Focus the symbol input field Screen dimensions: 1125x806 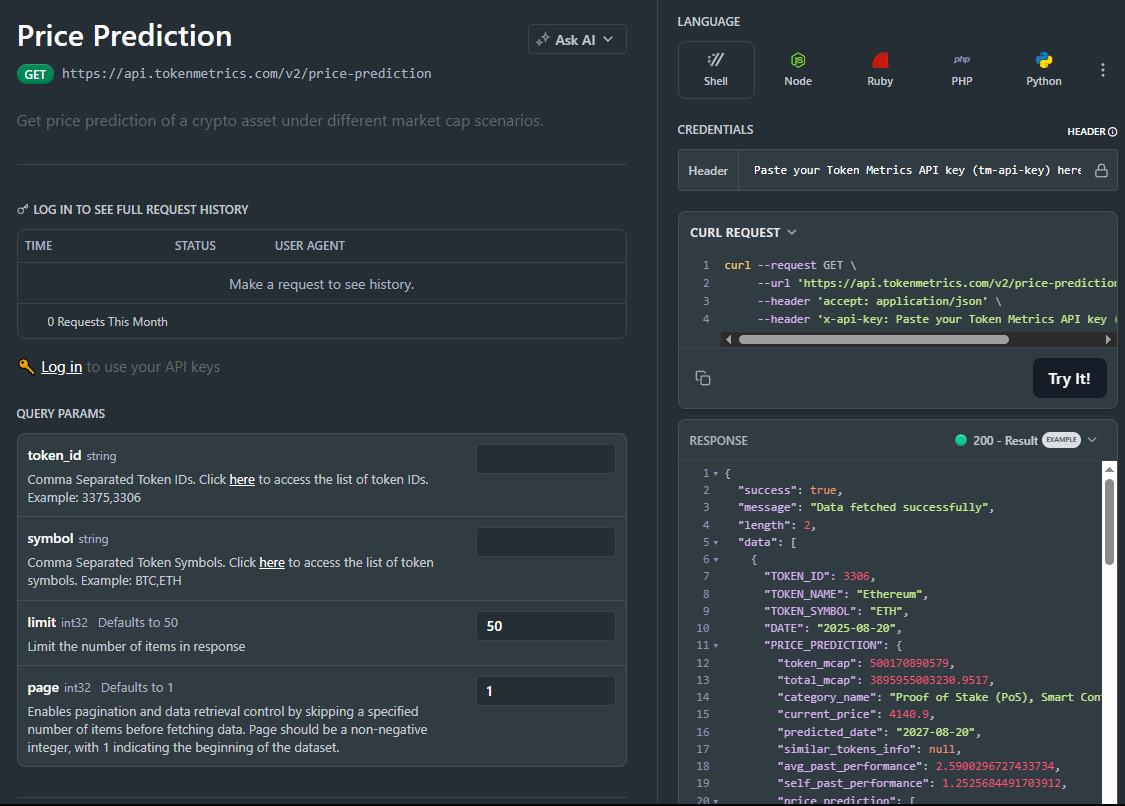coord(545,542)
